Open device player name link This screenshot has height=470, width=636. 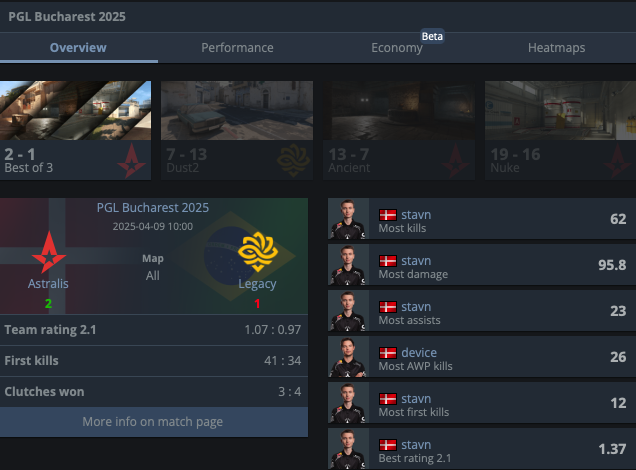(x=419, y=353)
